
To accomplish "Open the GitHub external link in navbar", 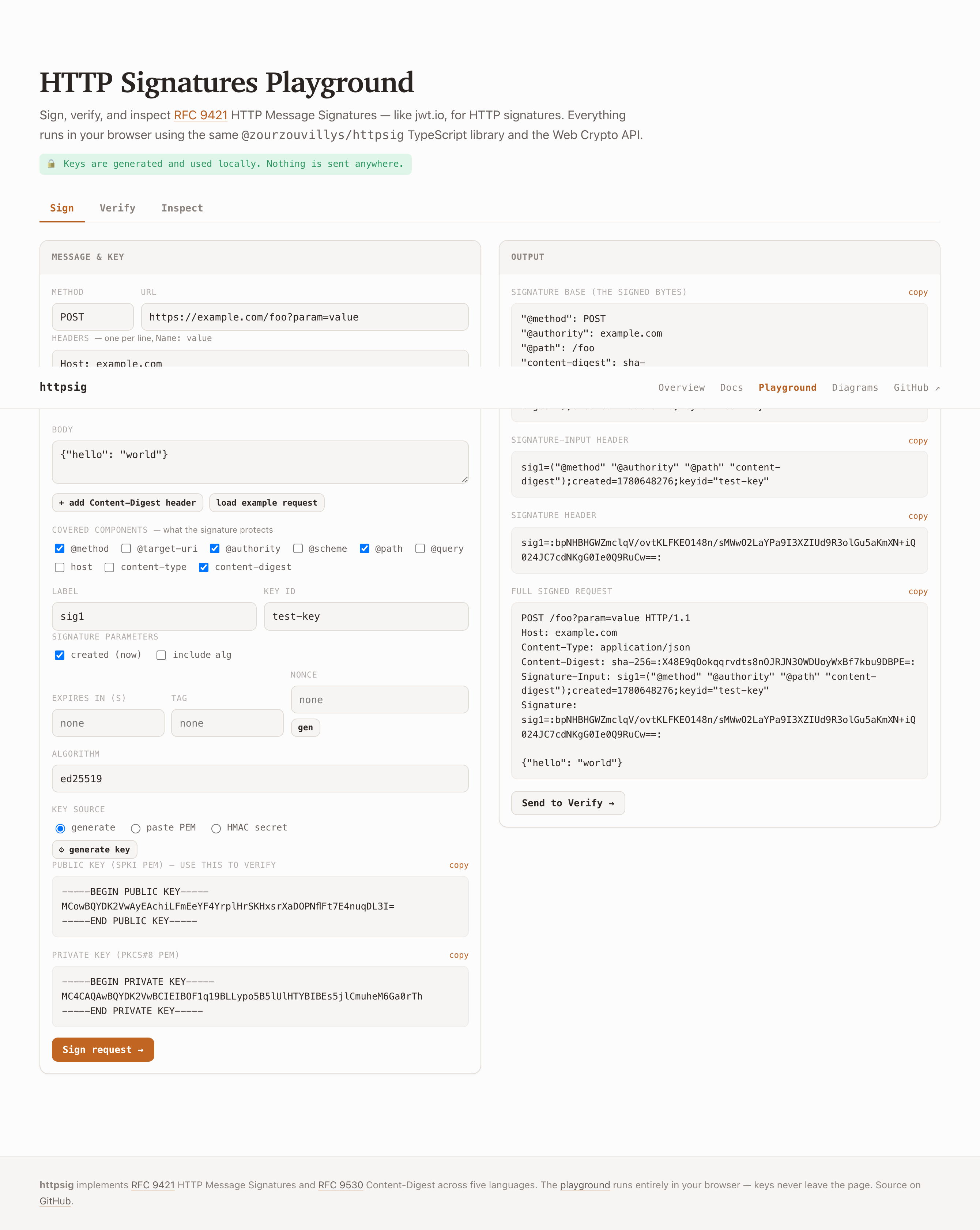I will pyautogui.click(x=916, y=387).
